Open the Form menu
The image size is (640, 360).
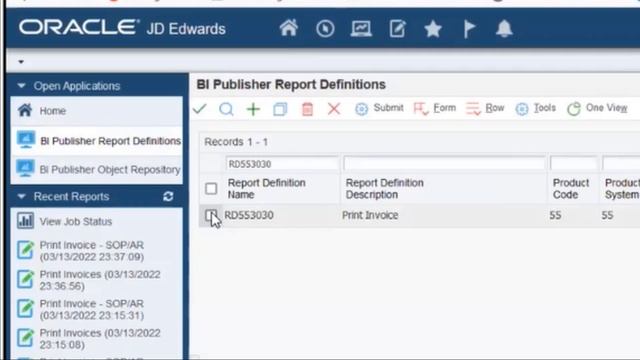[435, 109]
